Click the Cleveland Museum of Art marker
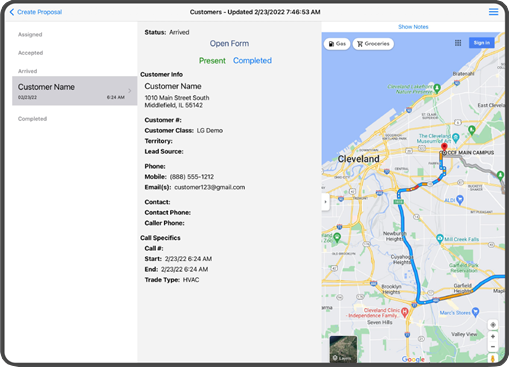The width and height of the screenshot is (509, 367). pos(456,137)
